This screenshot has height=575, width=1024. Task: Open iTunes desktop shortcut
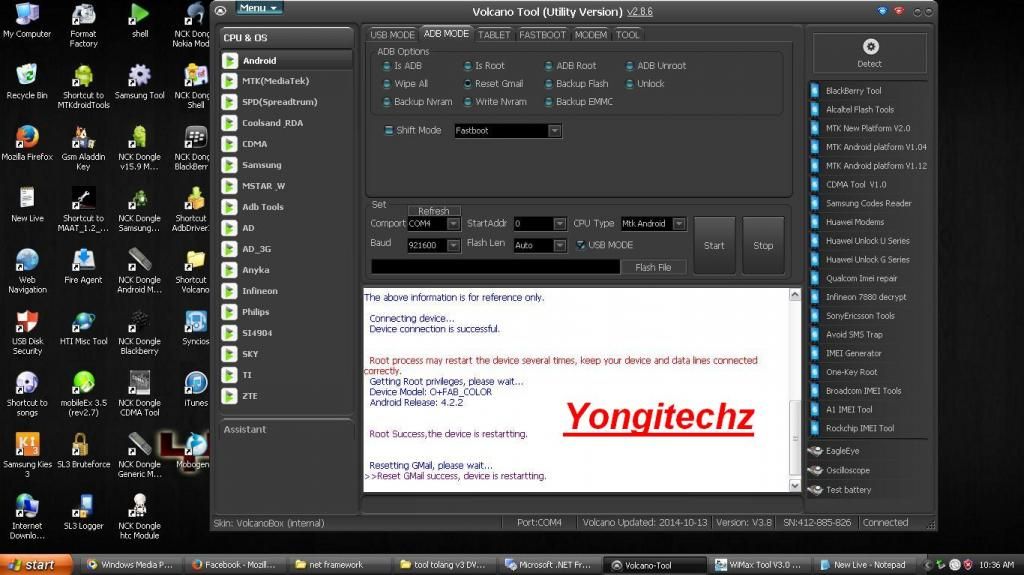tap(195, 389)
